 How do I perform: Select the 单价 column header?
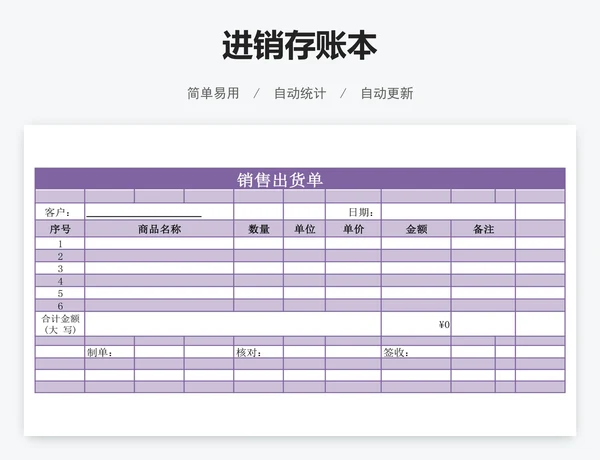click(353, 229)
